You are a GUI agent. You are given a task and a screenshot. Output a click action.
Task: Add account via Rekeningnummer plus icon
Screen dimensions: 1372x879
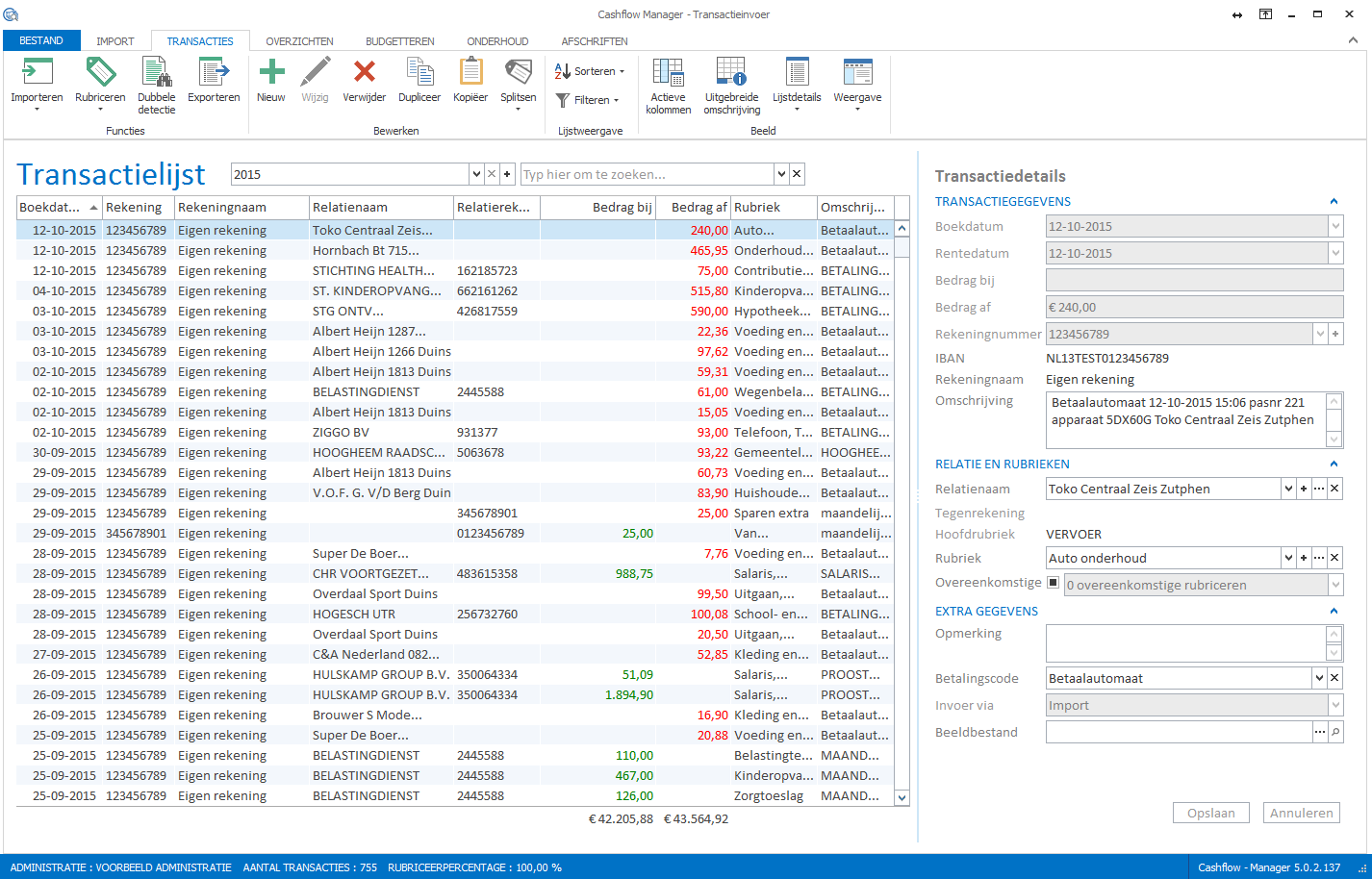[x=1335, y=334]
